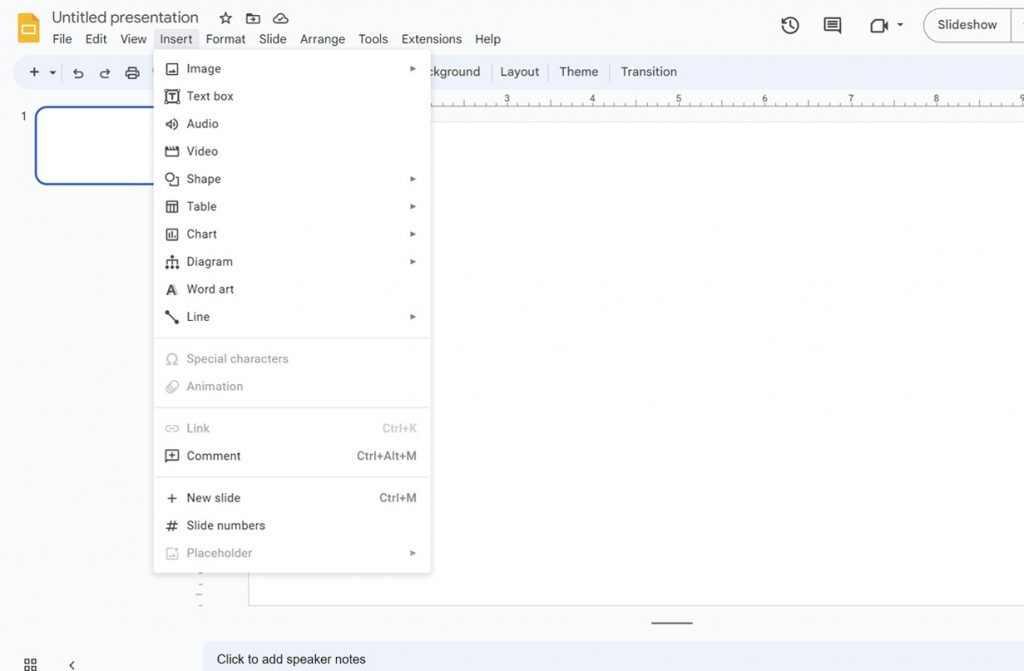This screenshot has width=1024, height=671.
Task: Expand the Shape submenu arrow
Action: coord(413,179)
